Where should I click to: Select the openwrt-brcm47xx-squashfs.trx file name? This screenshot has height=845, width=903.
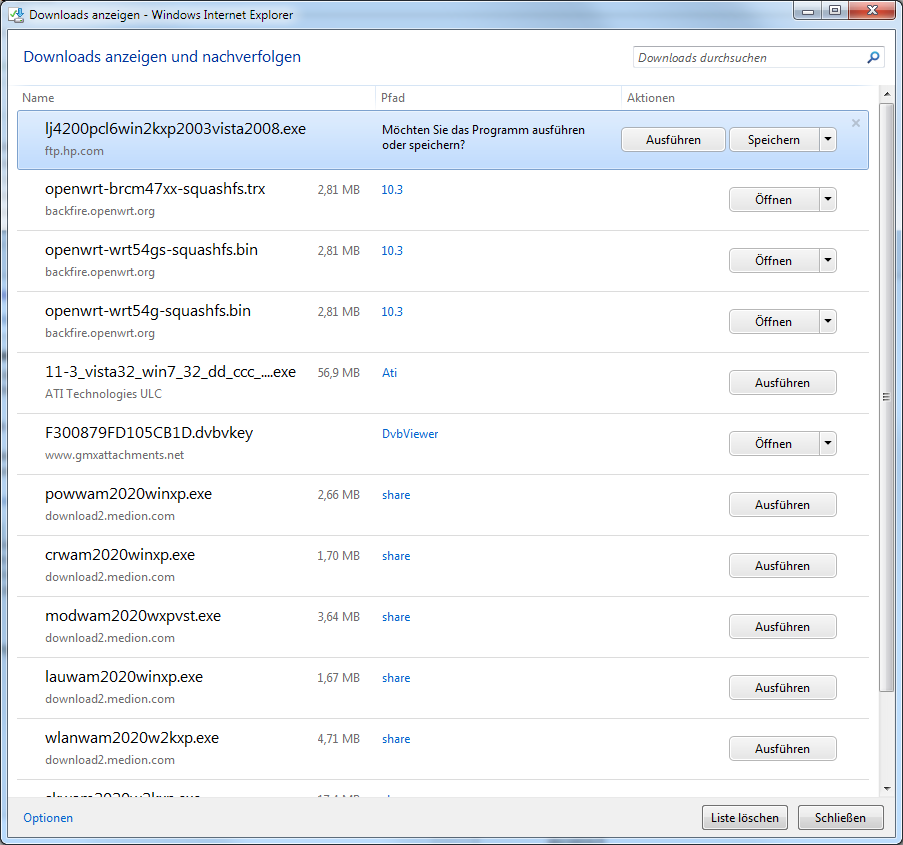click(x=155, y=189)
